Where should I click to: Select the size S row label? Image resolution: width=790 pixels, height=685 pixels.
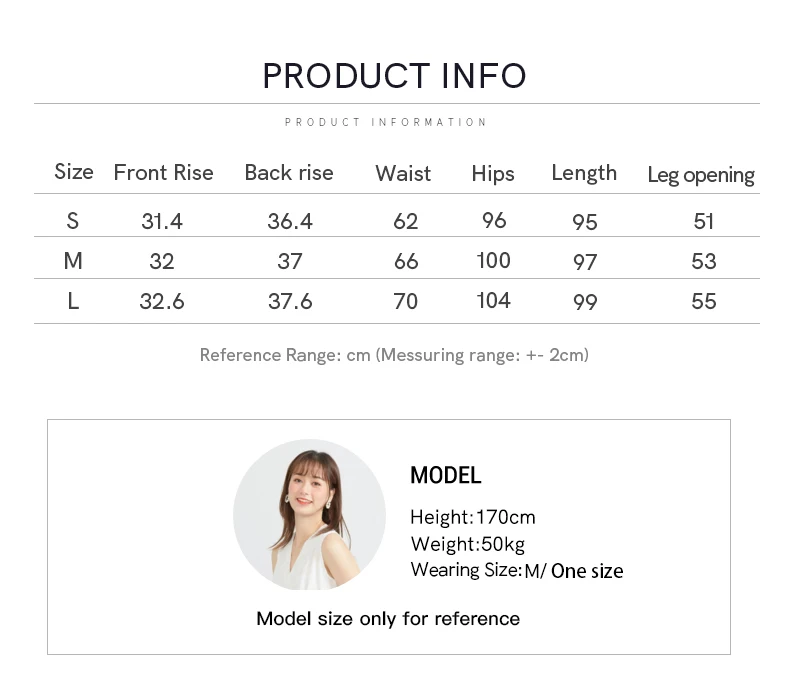72,220
